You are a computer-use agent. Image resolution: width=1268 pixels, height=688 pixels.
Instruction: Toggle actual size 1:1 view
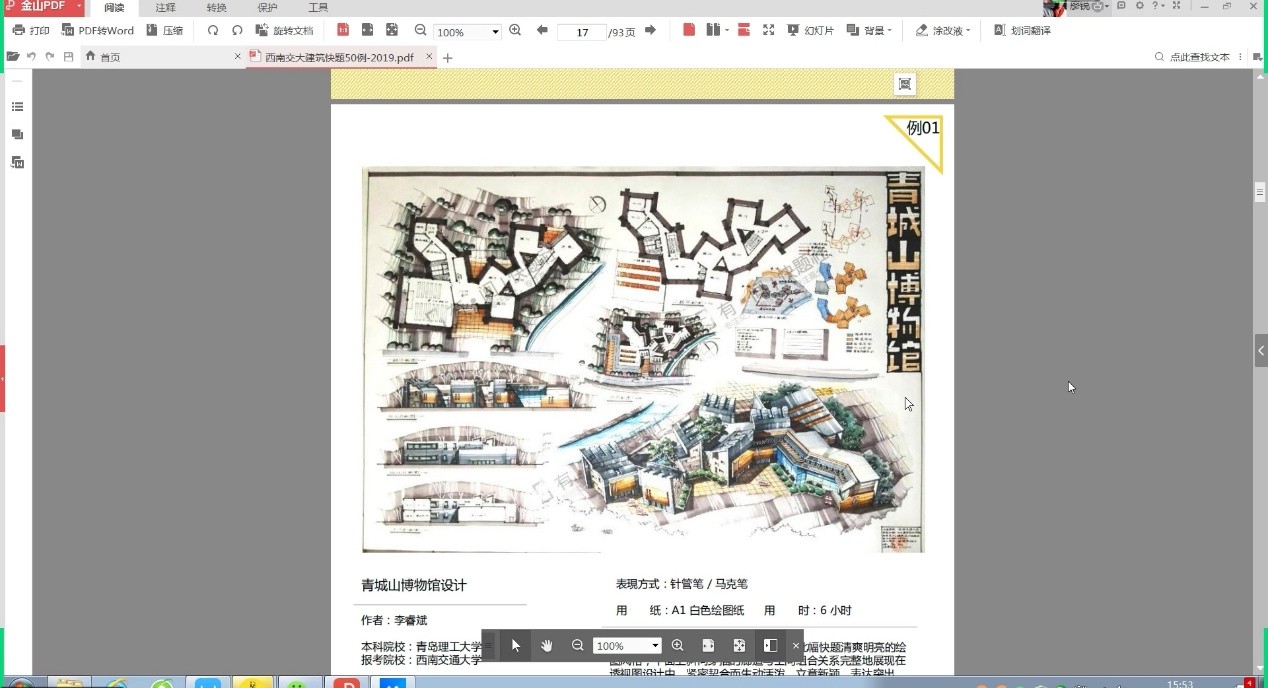[343, 31]
